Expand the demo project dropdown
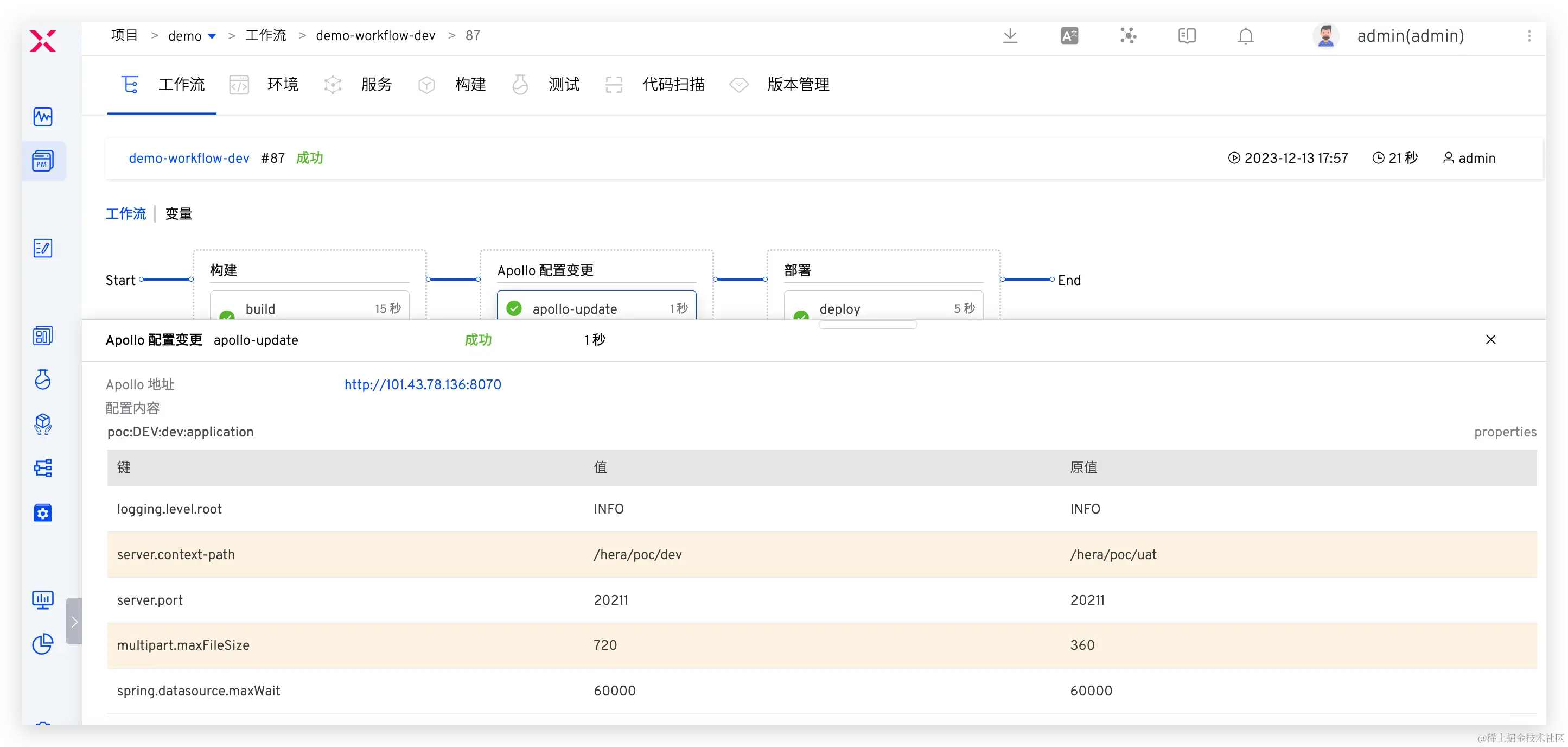1568x747 pixels. 211,36
